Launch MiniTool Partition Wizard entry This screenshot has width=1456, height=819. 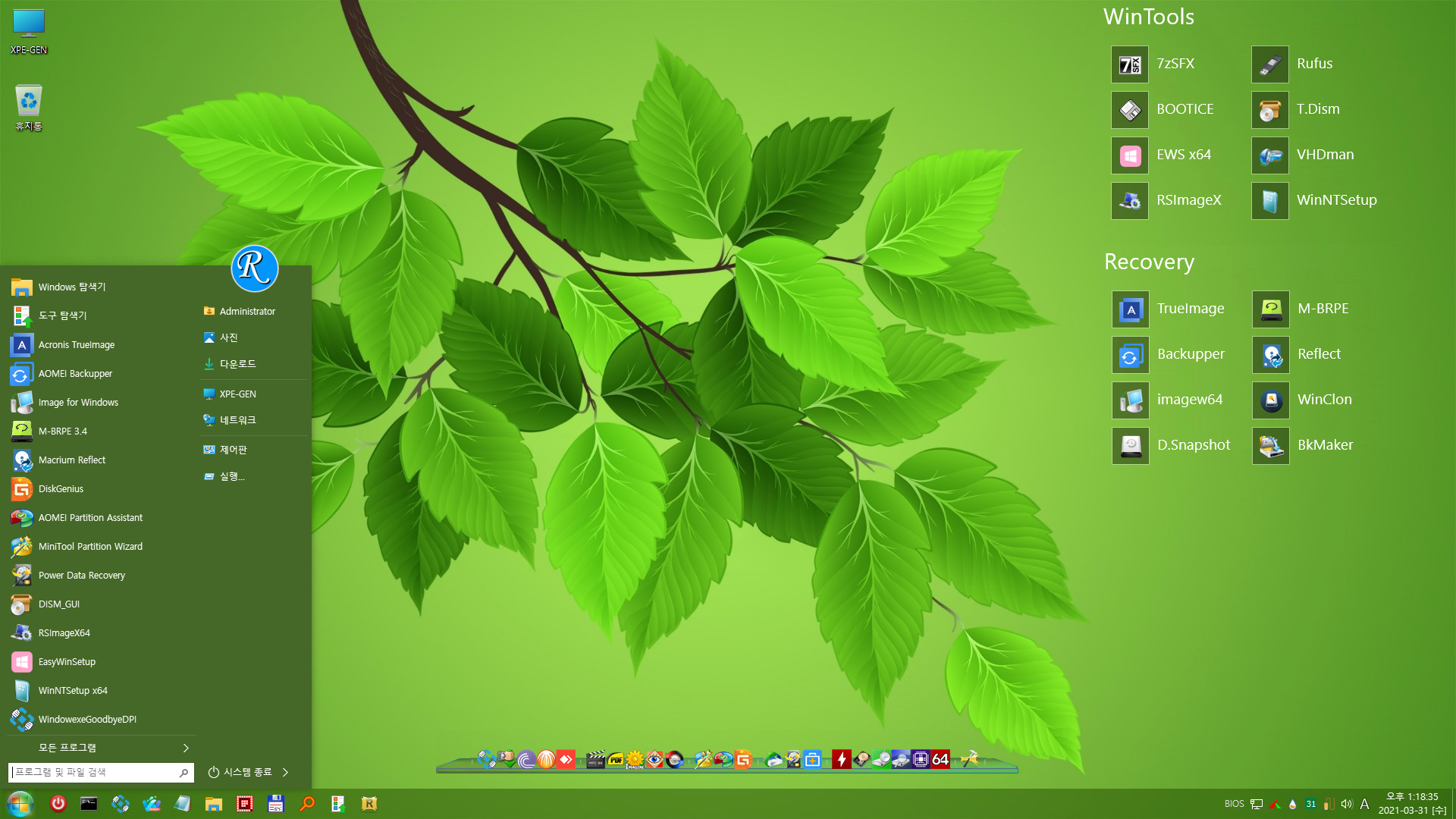tap(102, 547)
